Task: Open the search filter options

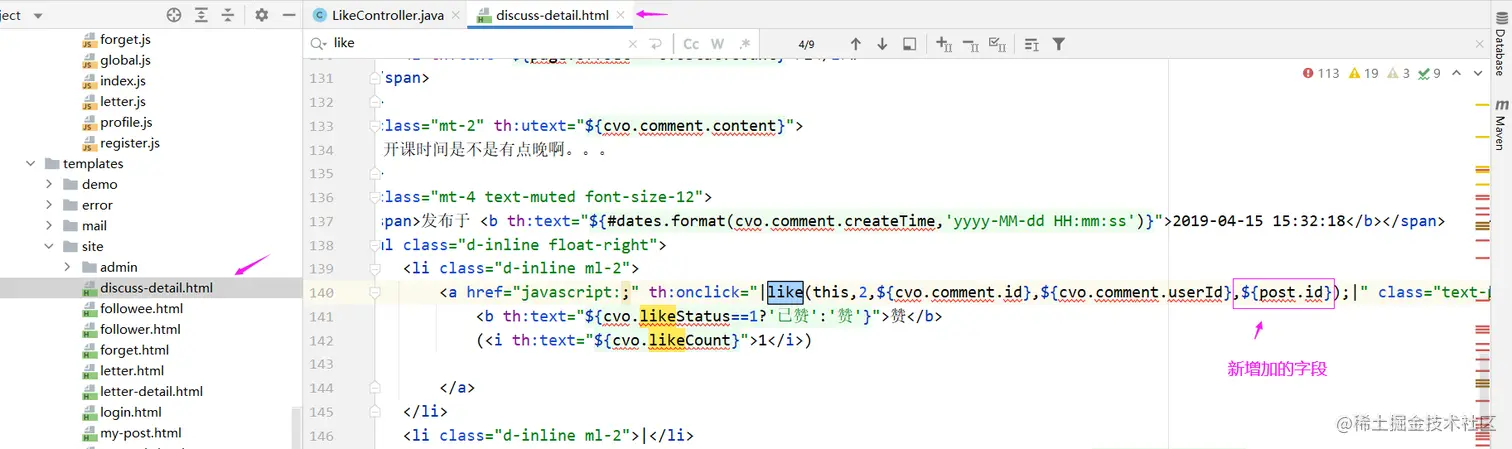Action: tap(1058, 44)
